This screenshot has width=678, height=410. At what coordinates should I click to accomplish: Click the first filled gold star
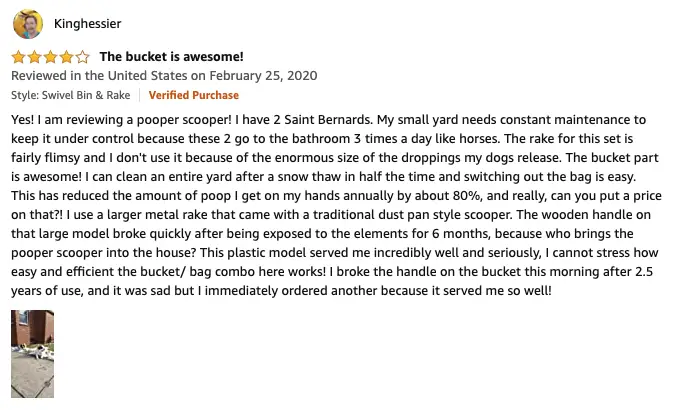(19, 57)
